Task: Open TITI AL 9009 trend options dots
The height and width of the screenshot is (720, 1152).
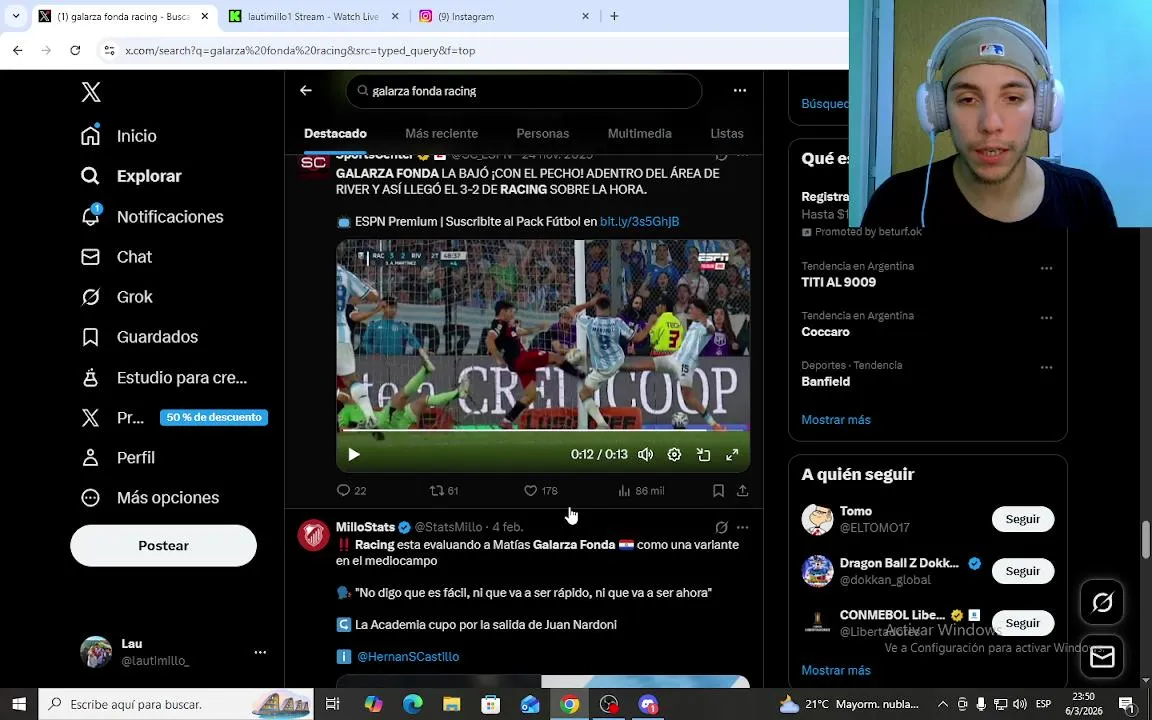Action: pos(1046,269)
